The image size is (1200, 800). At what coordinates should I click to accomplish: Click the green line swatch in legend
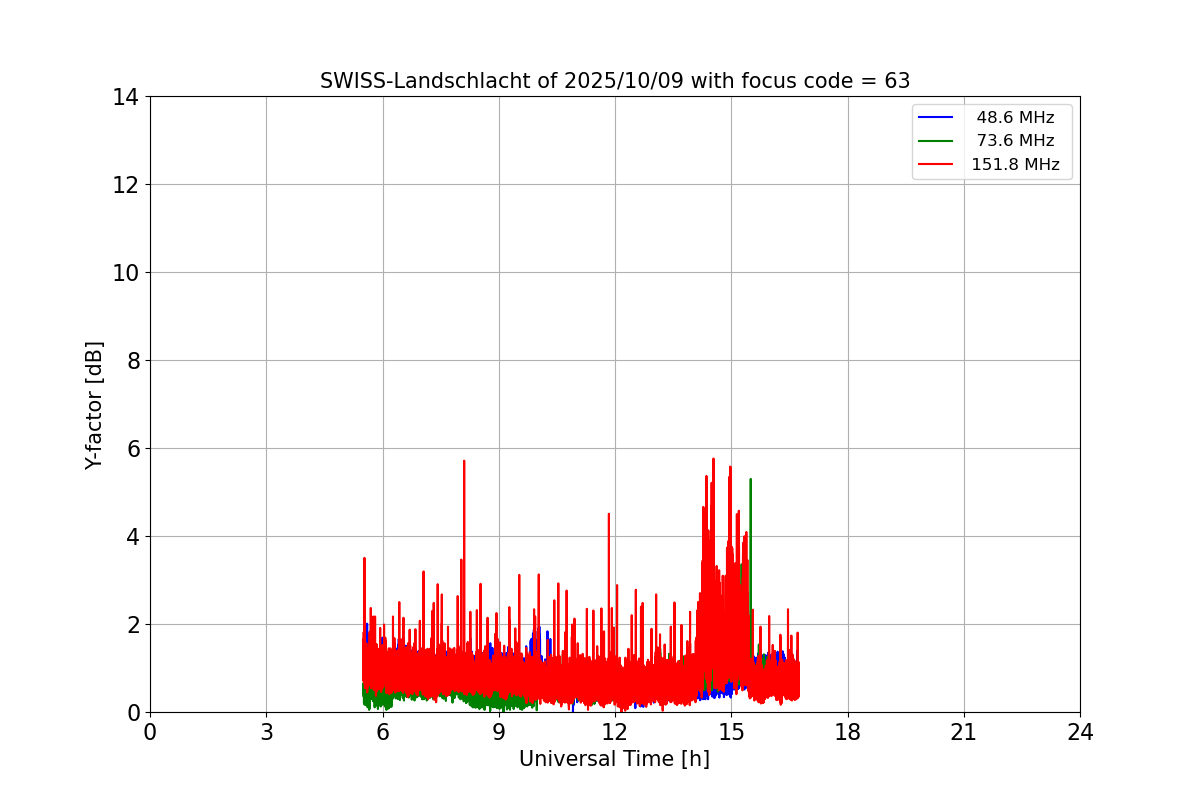pos(937,141)
